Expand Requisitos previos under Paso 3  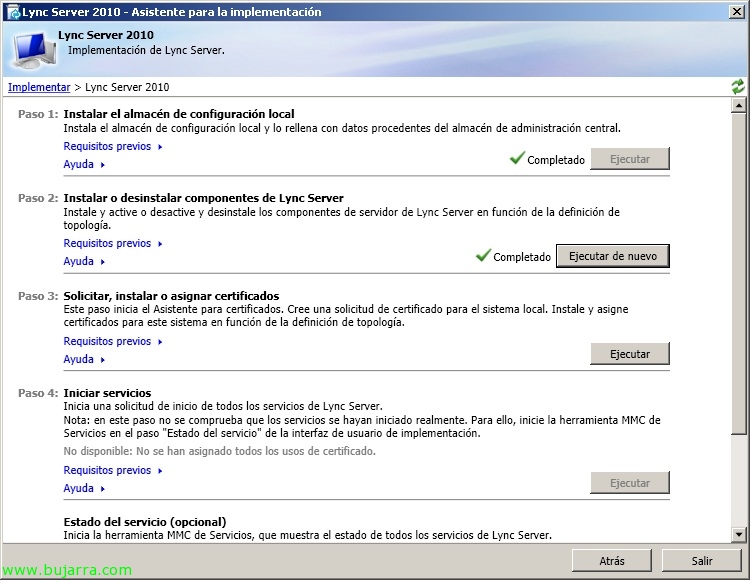tap(113, 341)
